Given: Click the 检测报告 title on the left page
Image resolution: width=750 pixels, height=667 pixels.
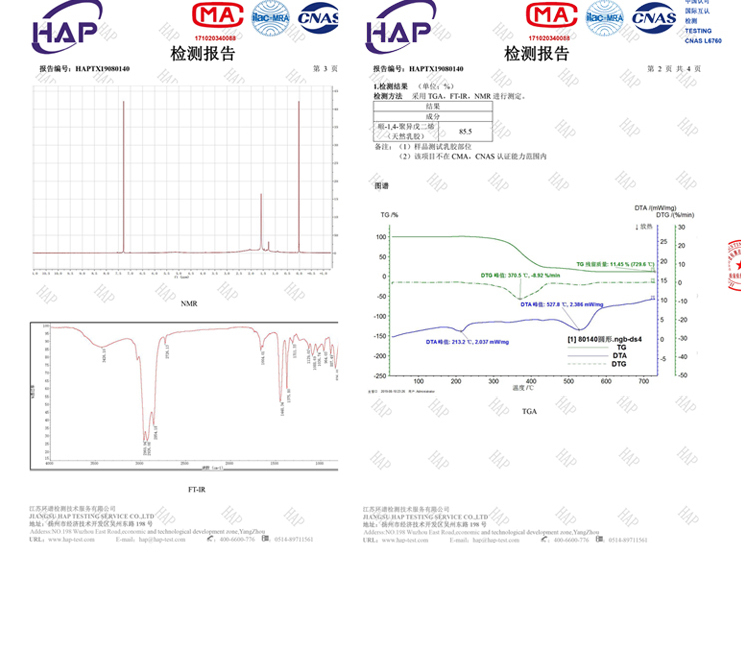Looking at the screenshot, I should pyautogui.click(x=203, y=53).
